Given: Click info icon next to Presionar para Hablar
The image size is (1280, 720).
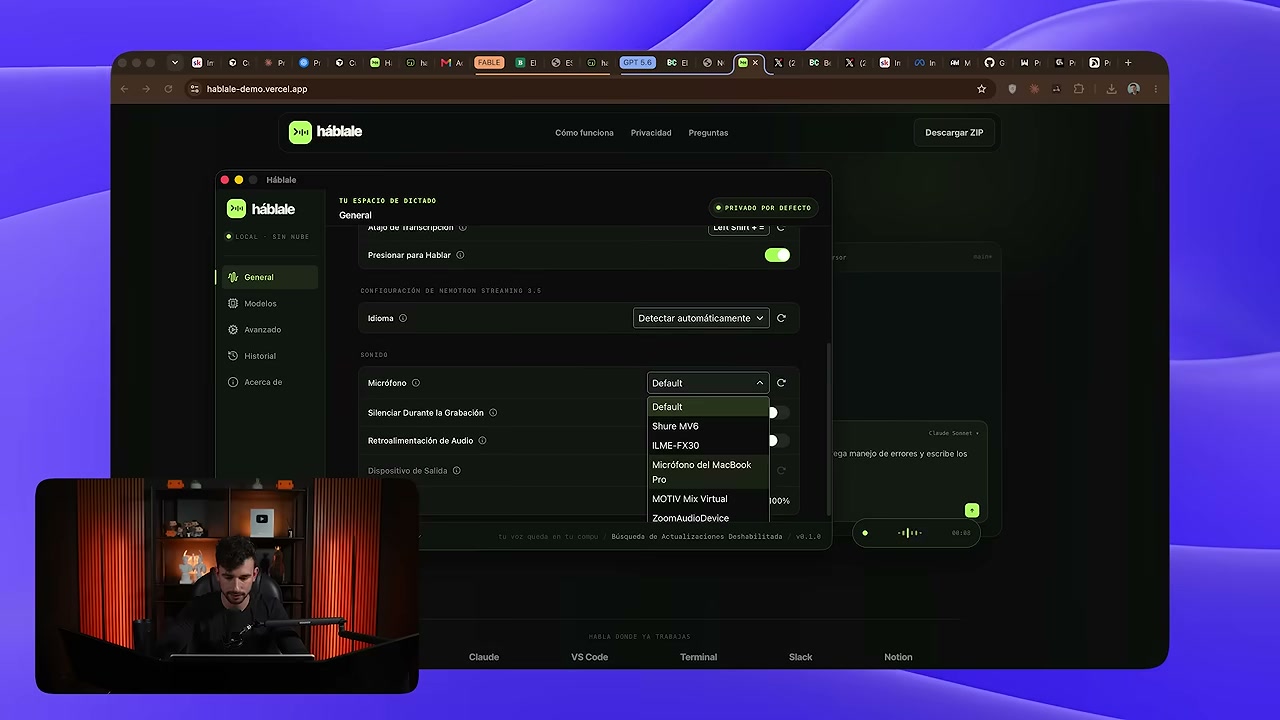Looking at the screenshot, I should [x=460, y=255].
